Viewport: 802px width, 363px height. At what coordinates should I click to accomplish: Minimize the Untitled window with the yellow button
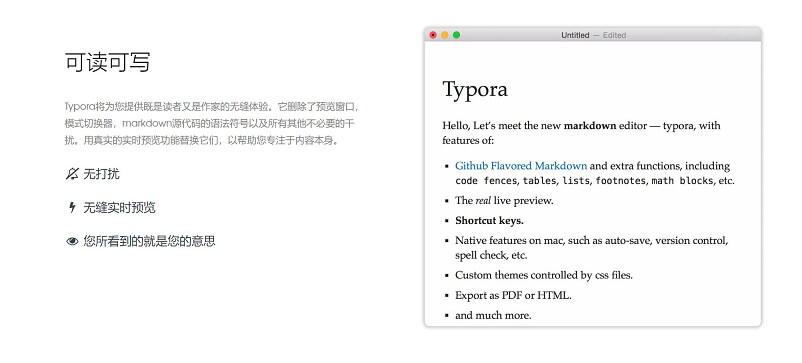[x=445, y=35]
